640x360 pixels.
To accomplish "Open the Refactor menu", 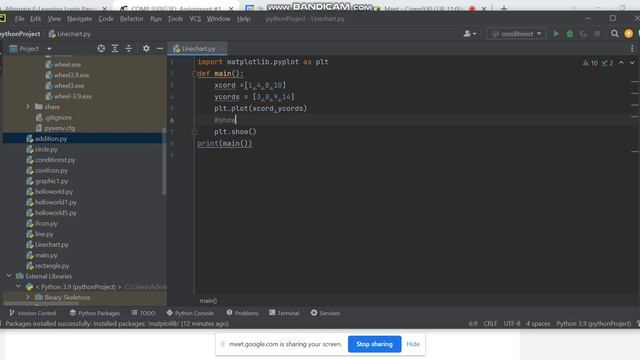I will [x=131, y=19].
